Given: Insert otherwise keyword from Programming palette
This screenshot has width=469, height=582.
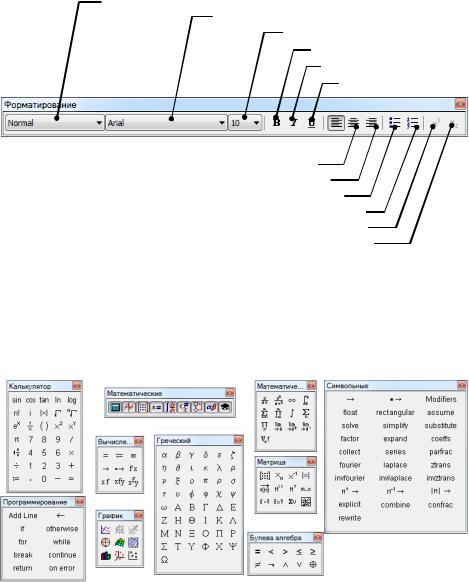Looking at the screenshot, I should (x=62, y=529).
